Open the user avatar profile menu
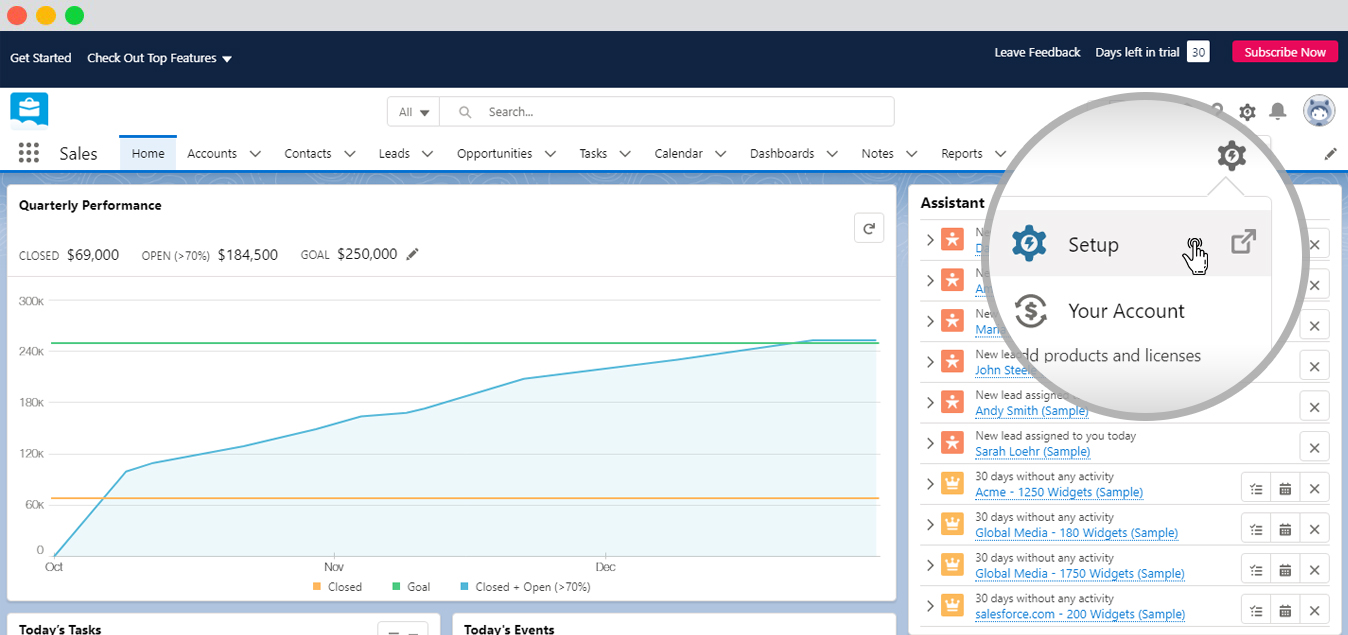The image size is (1348, 635). (x=1319, y=111)
